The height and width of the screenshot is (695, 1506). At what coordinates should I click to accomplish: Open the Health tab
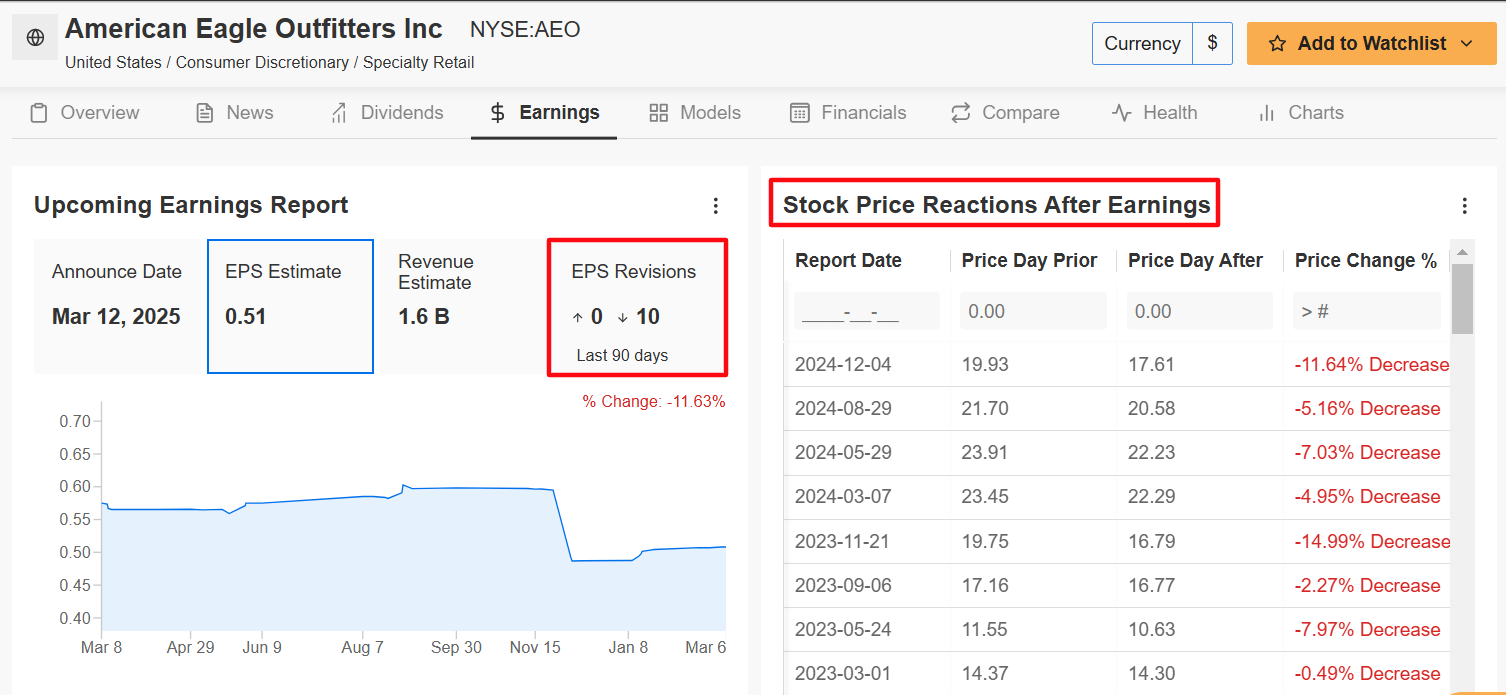pos(1154,113)
